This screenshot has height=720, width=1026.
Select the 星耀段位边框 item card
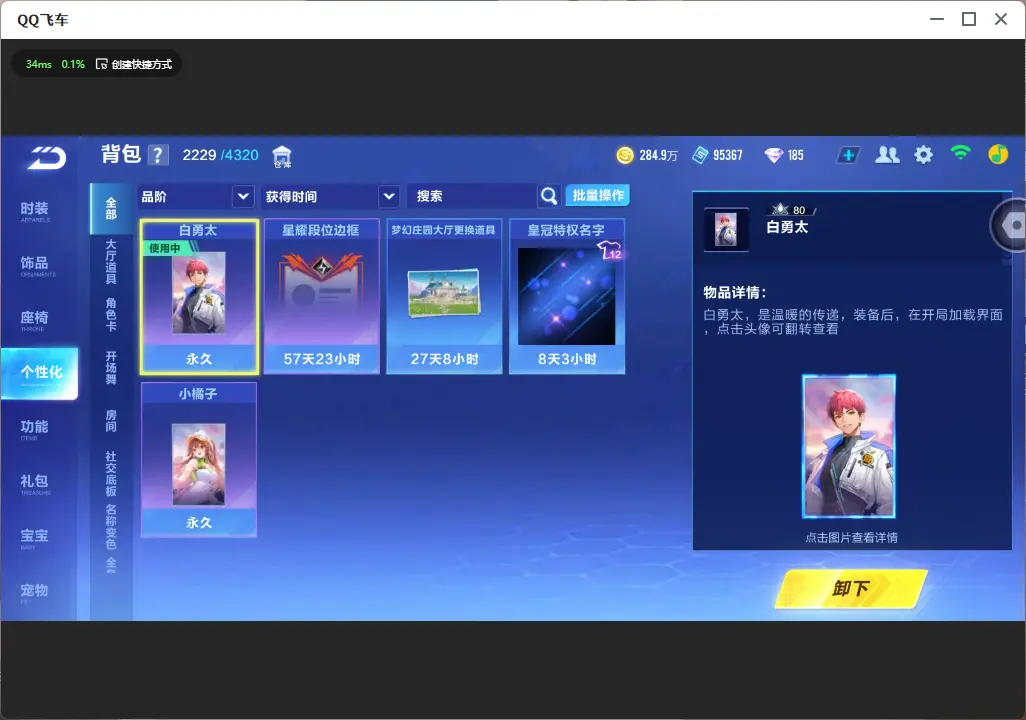[321, 297]
